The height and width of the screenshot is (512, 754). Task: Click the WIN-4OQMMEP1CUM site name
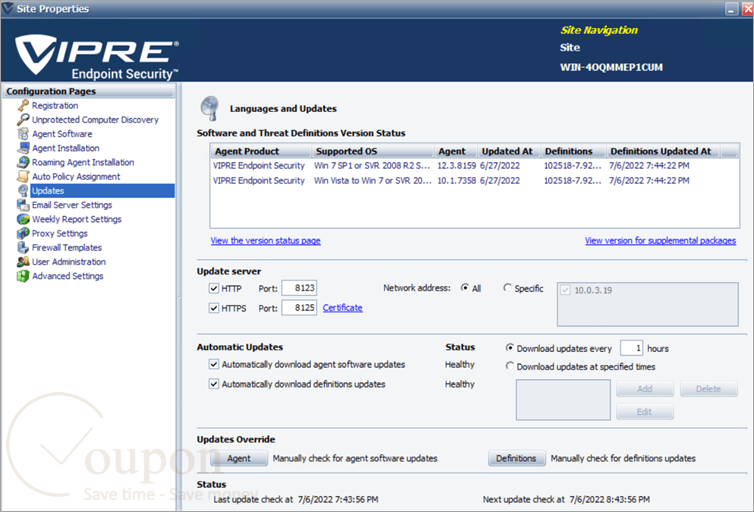(611, 67)
